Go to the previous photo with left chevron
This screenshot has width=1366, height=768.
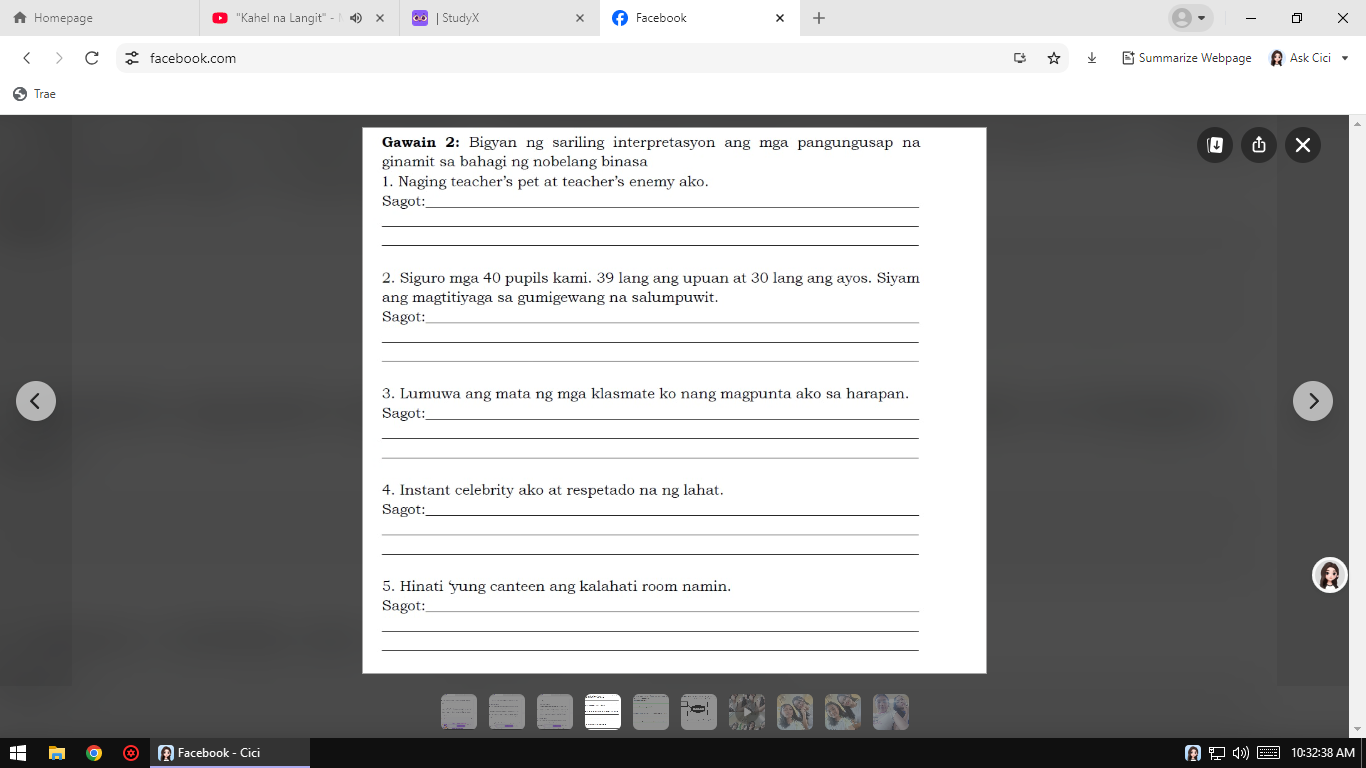click(36, 401)
